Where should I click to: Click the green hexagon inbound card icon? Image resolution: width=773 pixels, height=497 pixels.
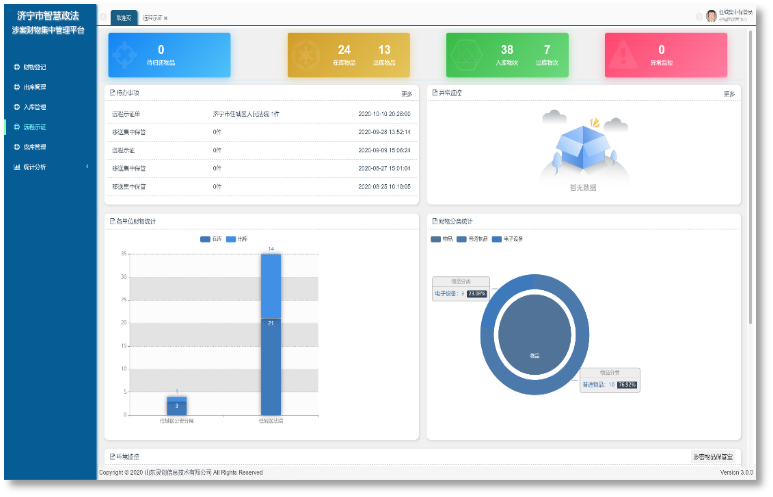463,55
